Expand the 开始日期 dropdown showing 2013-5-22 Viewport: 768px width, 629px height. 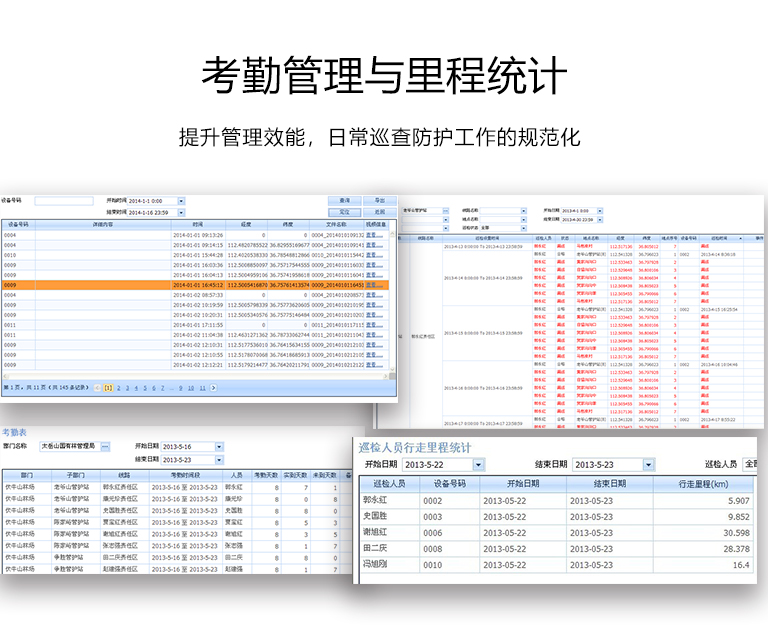[478, 465]
